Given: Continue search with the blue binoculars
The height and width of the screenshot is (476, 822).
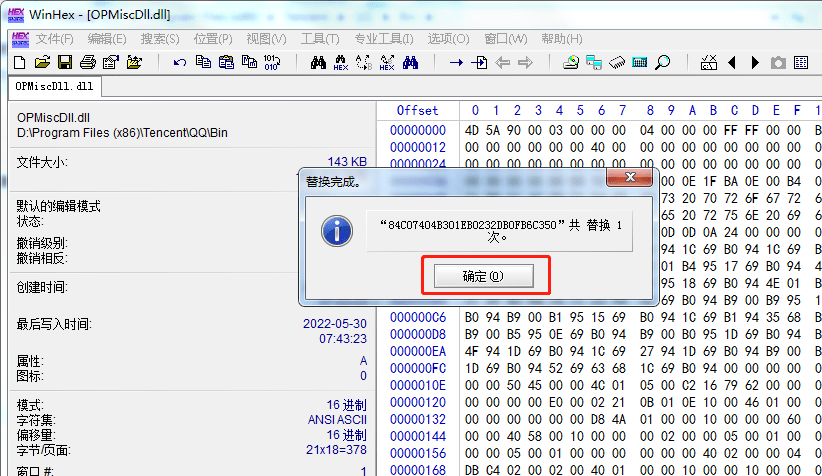Looking at the screenshot, I should point(410,62).
